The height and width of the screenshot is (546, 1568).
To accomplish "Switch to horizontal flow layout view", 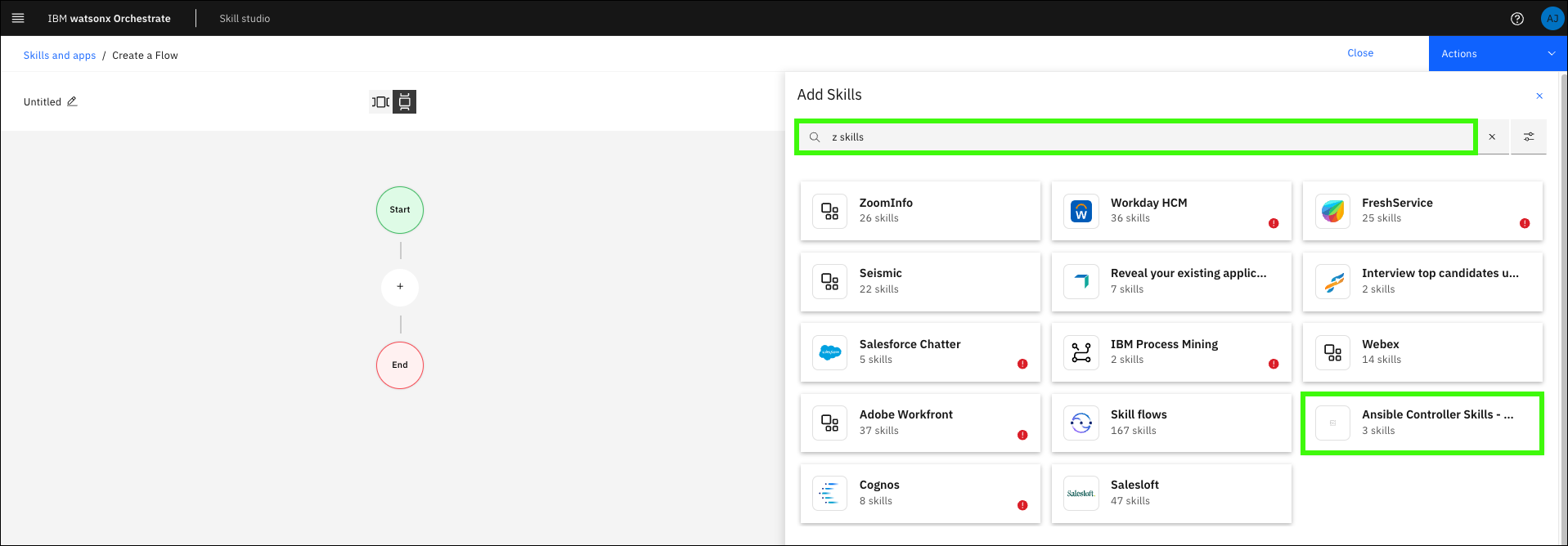I will pos(380,102).
